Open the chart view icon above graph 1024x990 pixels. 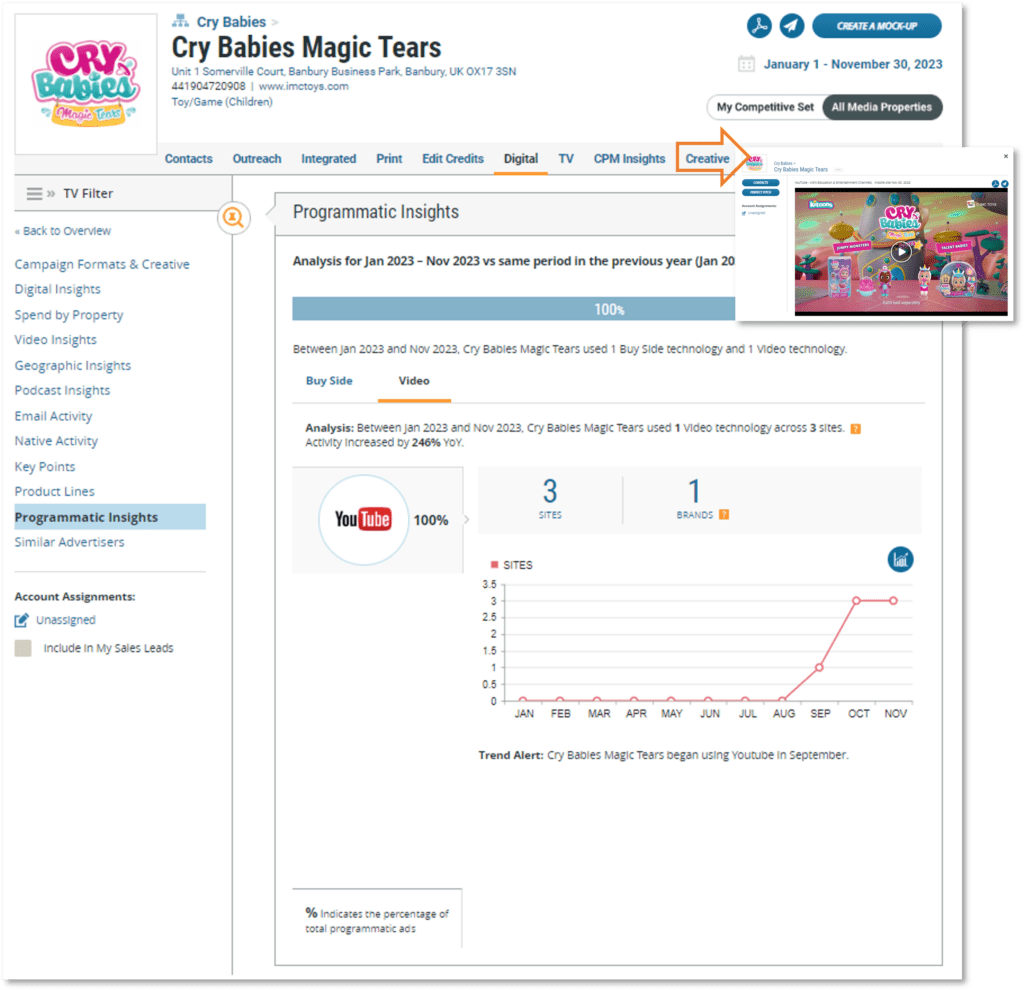tap(900, 560)
